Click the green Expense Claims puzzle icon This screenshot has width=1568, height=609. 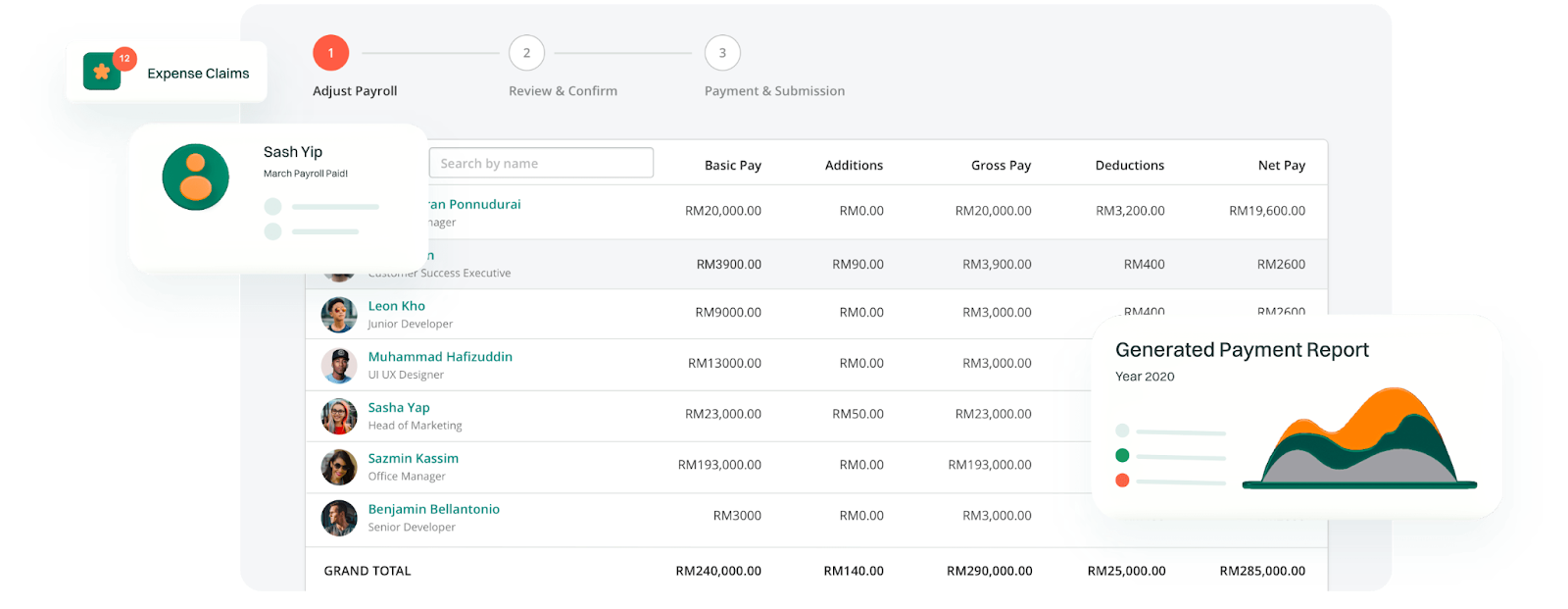tap(101, 73)
